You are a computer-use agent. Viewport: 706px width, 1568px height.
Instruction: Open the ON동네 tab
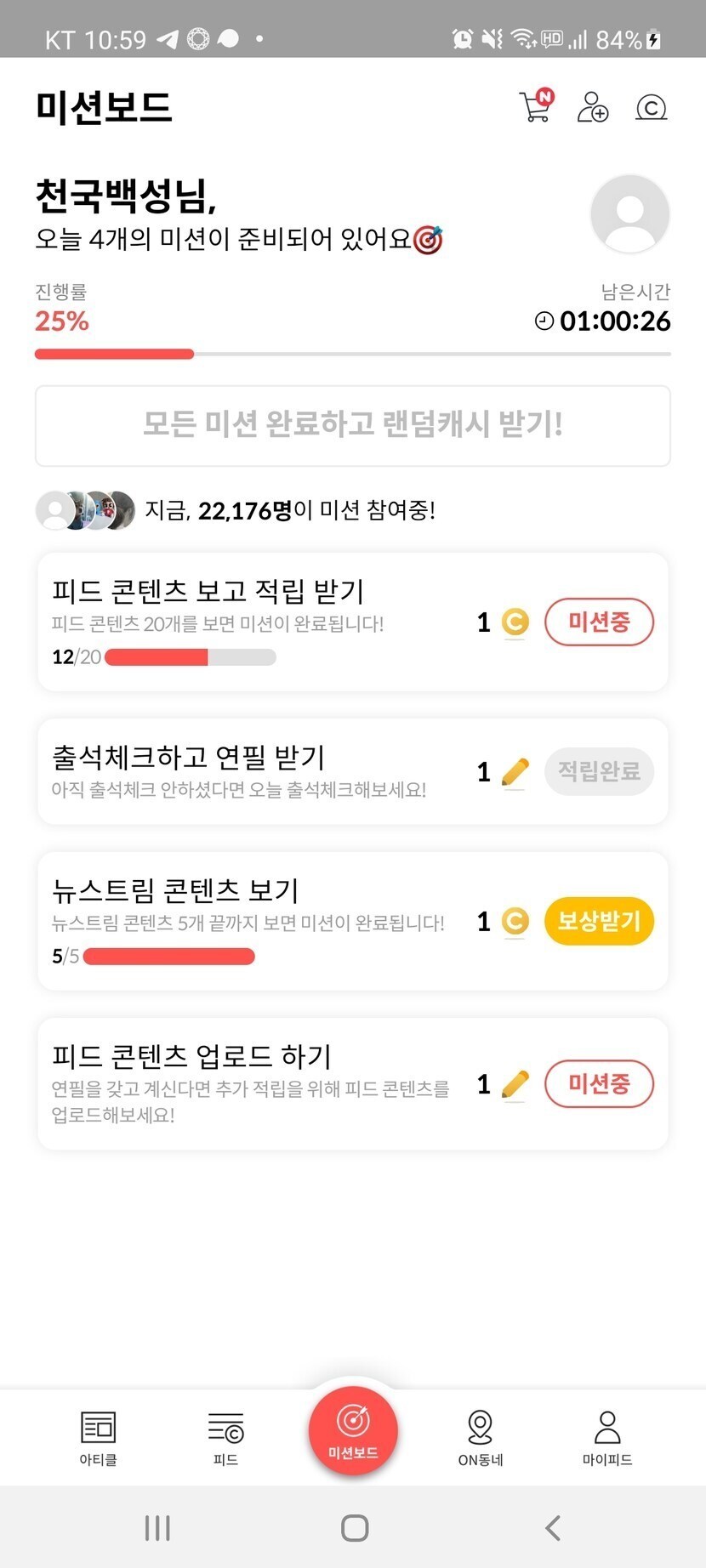[x=481, y=1438]
